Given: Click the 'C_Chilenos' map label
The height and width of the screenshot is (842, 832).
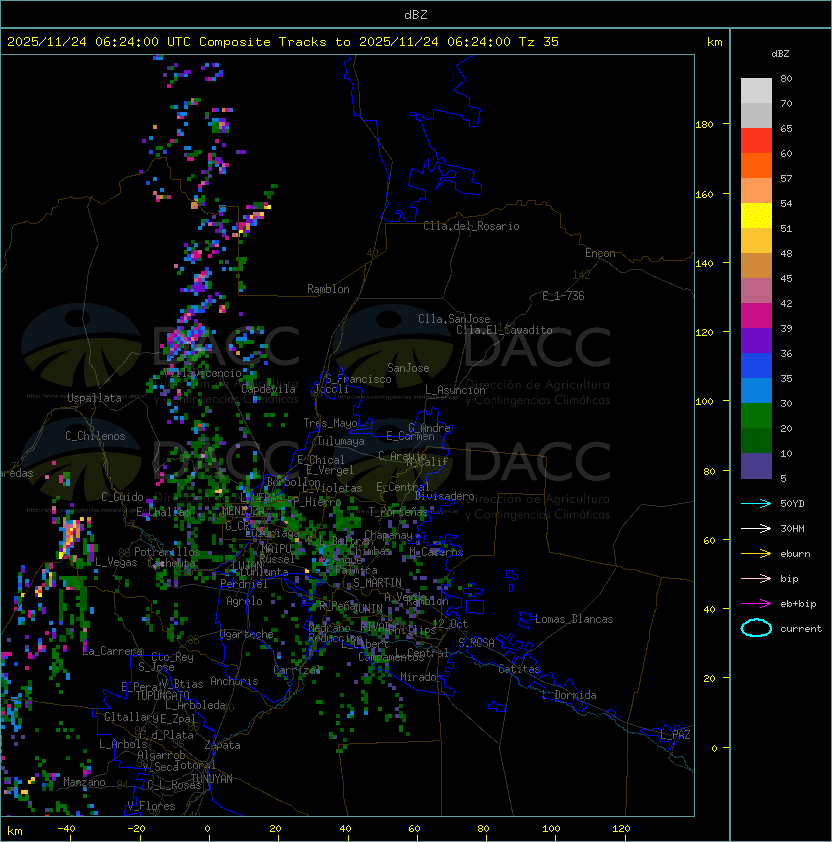Looking at the screenshot, I should click(x=95, y=436).
